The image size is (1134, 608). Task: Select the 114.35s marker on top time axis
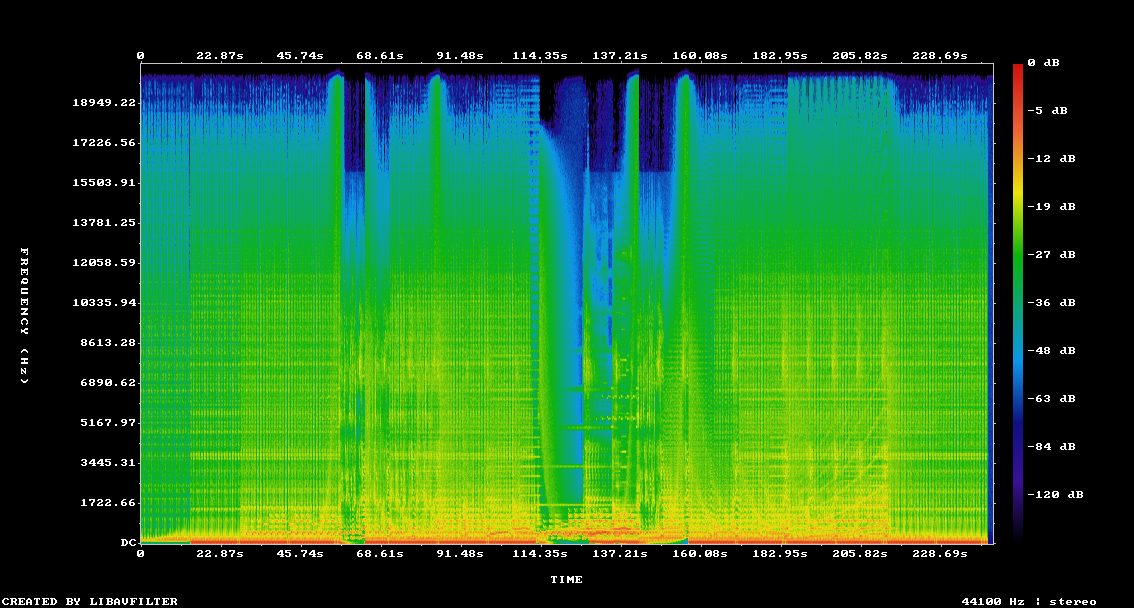click(x=540, y=55)
